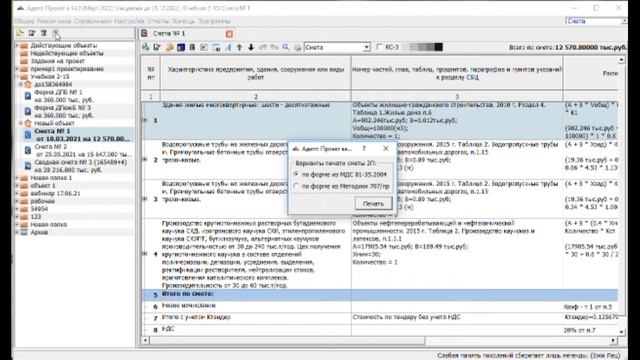Screen dimensions: 640x360
Task: Click the yellow folder icon on the estimate toolbar
Action: coord(169,47)
